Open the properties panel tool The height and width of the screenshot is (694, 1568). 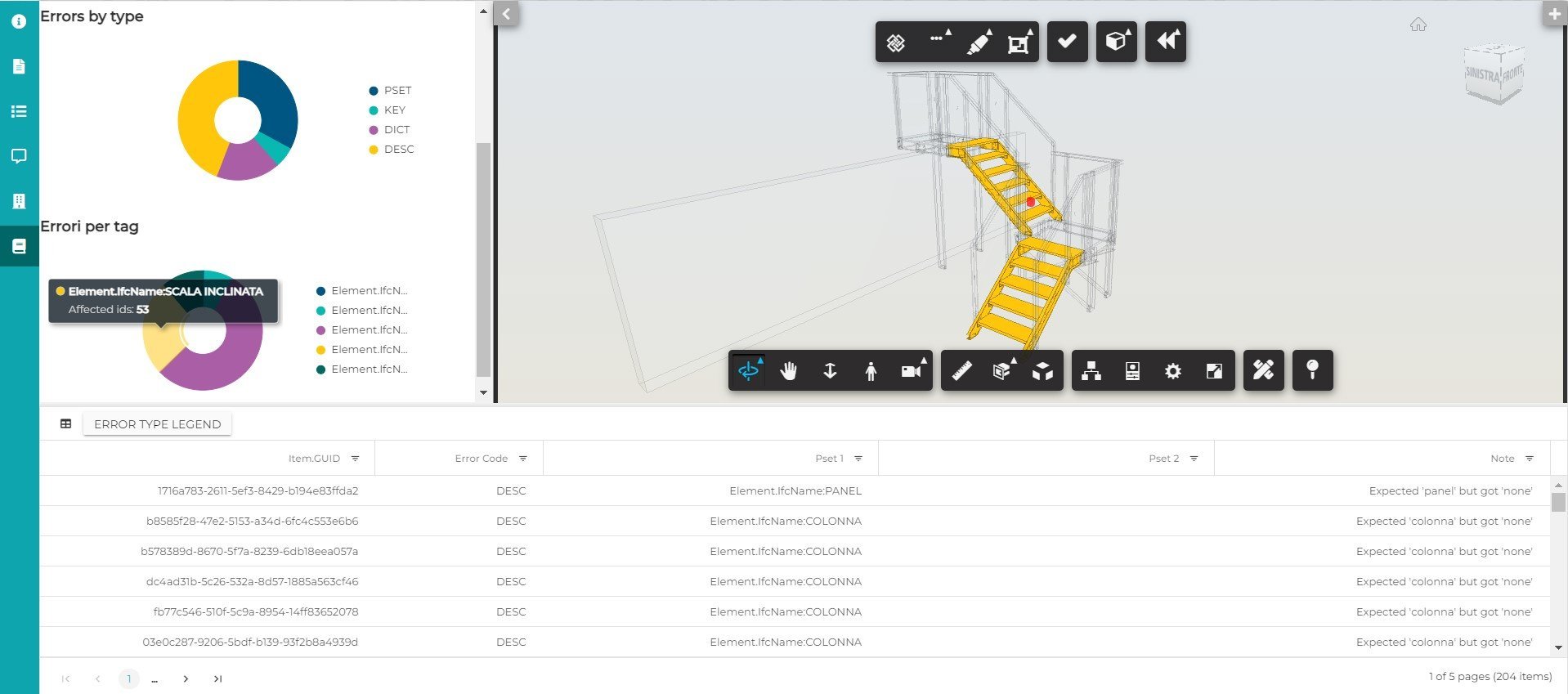pyautogui.click(x=1132, y=371)
